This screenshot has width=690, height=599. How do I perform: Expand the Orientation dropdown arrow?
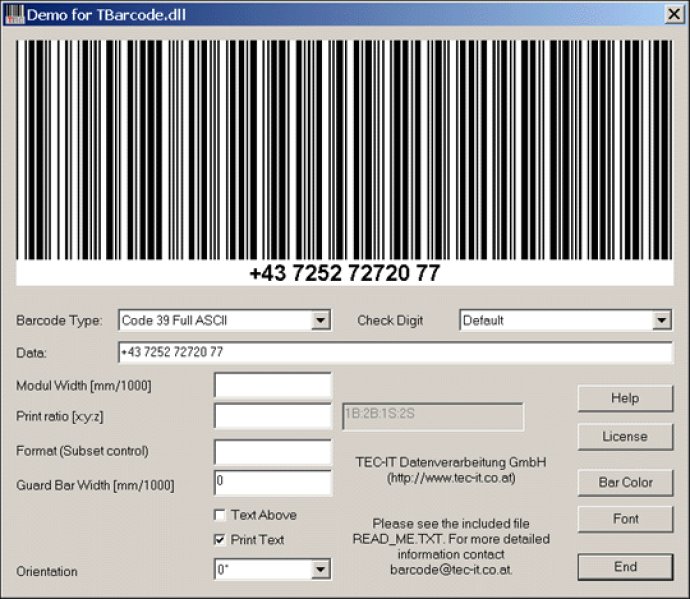point(320,569)
